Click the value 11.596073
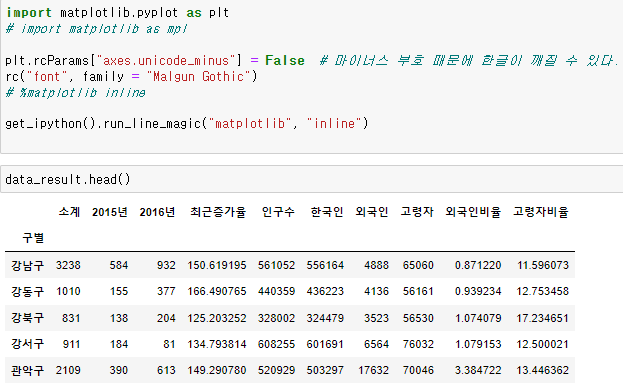Viewport: 623px width, 392px height. click(x=543, y=265)
